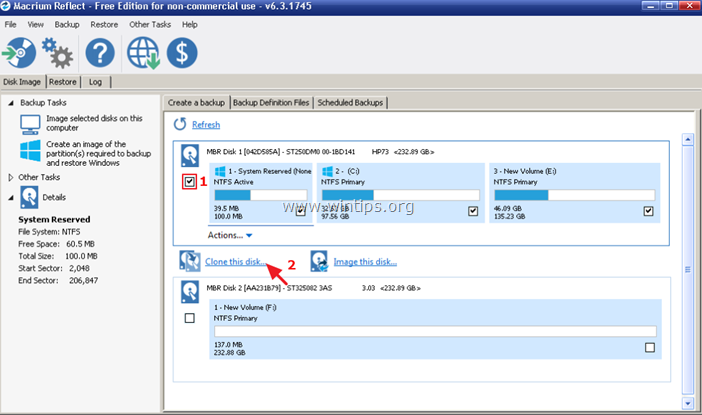
Task: Click the globe check for updates icon
Action: pyautogui.click(x=143, y=53)
